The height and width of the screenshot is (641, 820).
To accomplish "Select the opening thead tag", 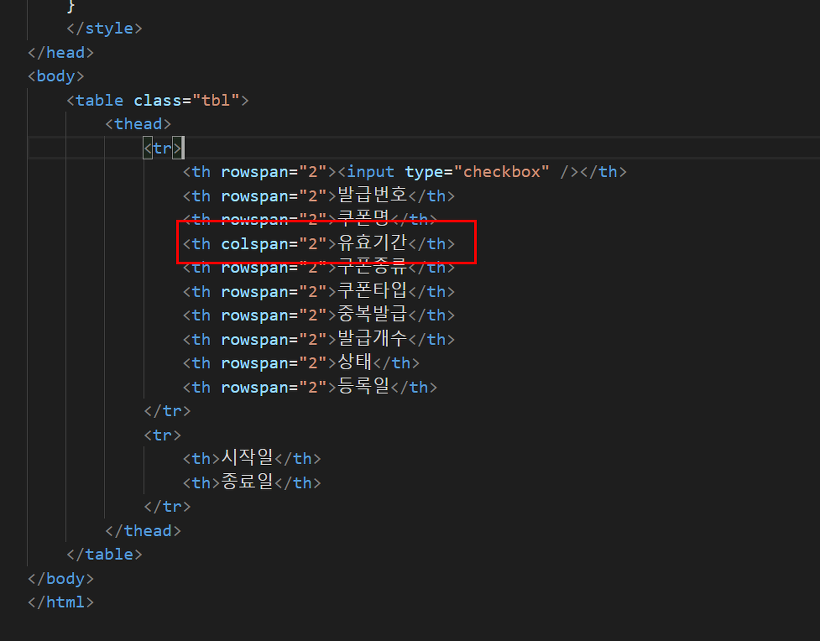I will point(138,124).
